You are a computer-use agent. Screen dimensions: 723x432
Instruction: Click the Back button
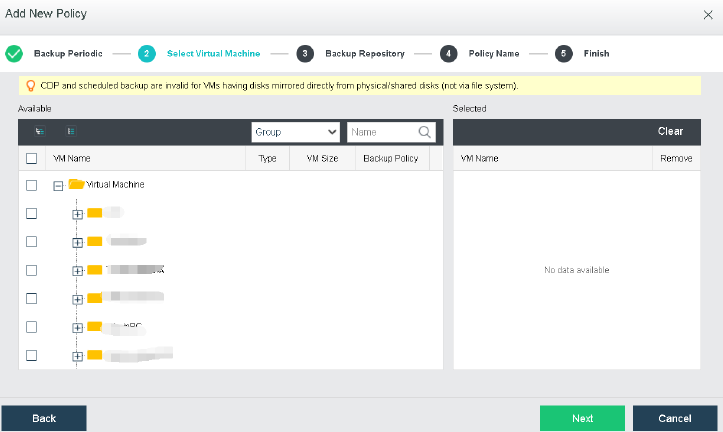44,418
